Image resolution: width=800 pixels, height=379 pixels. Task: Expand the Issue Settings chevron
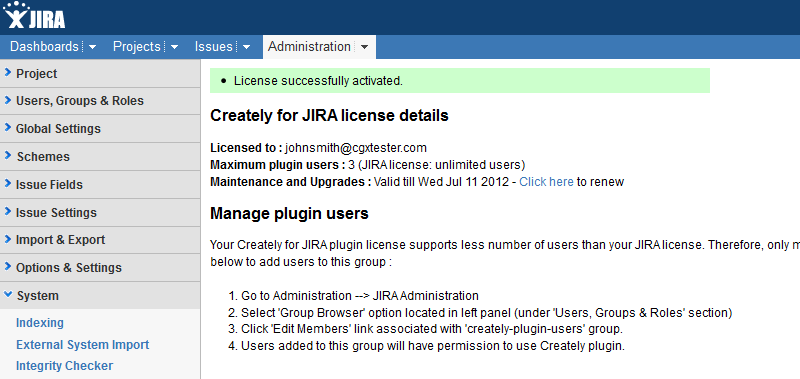(8, 212)
